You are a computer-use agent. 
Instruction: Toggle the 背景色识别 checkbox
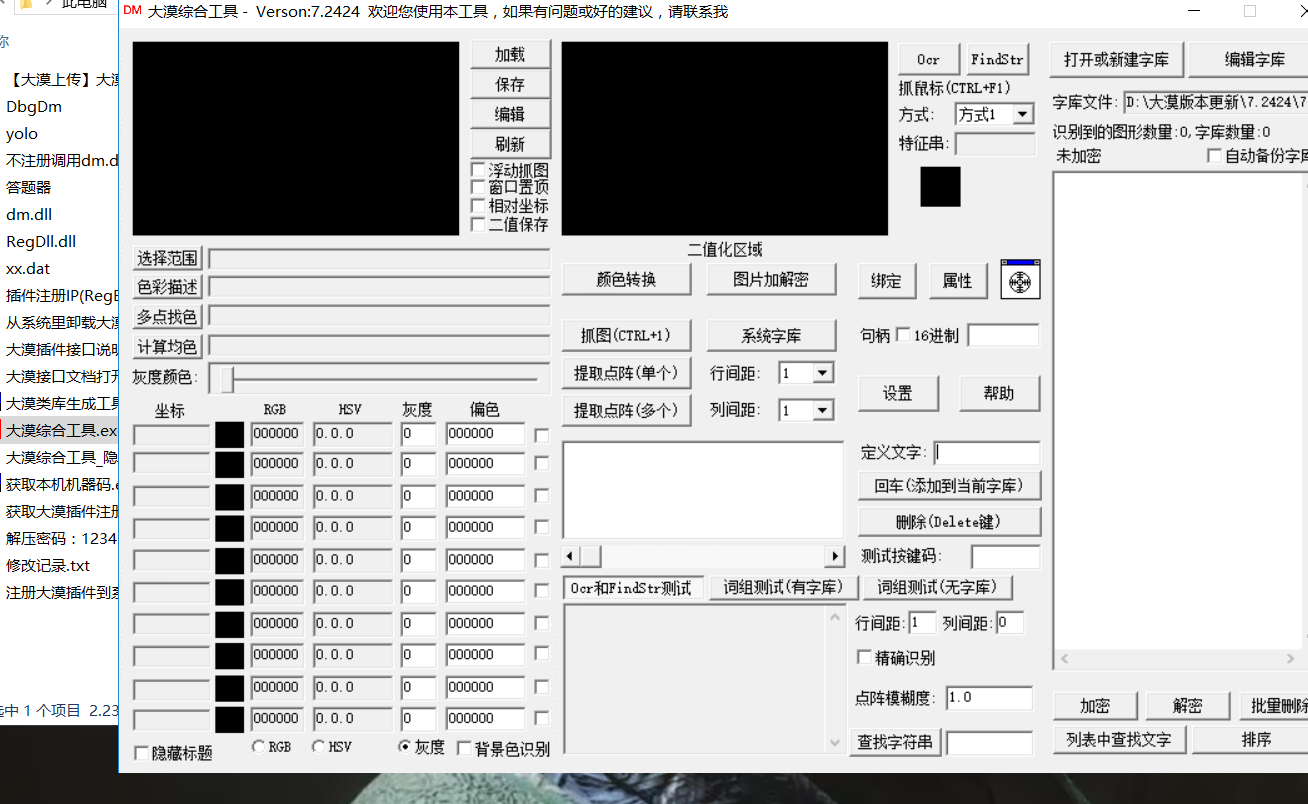pyautogui.click(x=464, y=748)
